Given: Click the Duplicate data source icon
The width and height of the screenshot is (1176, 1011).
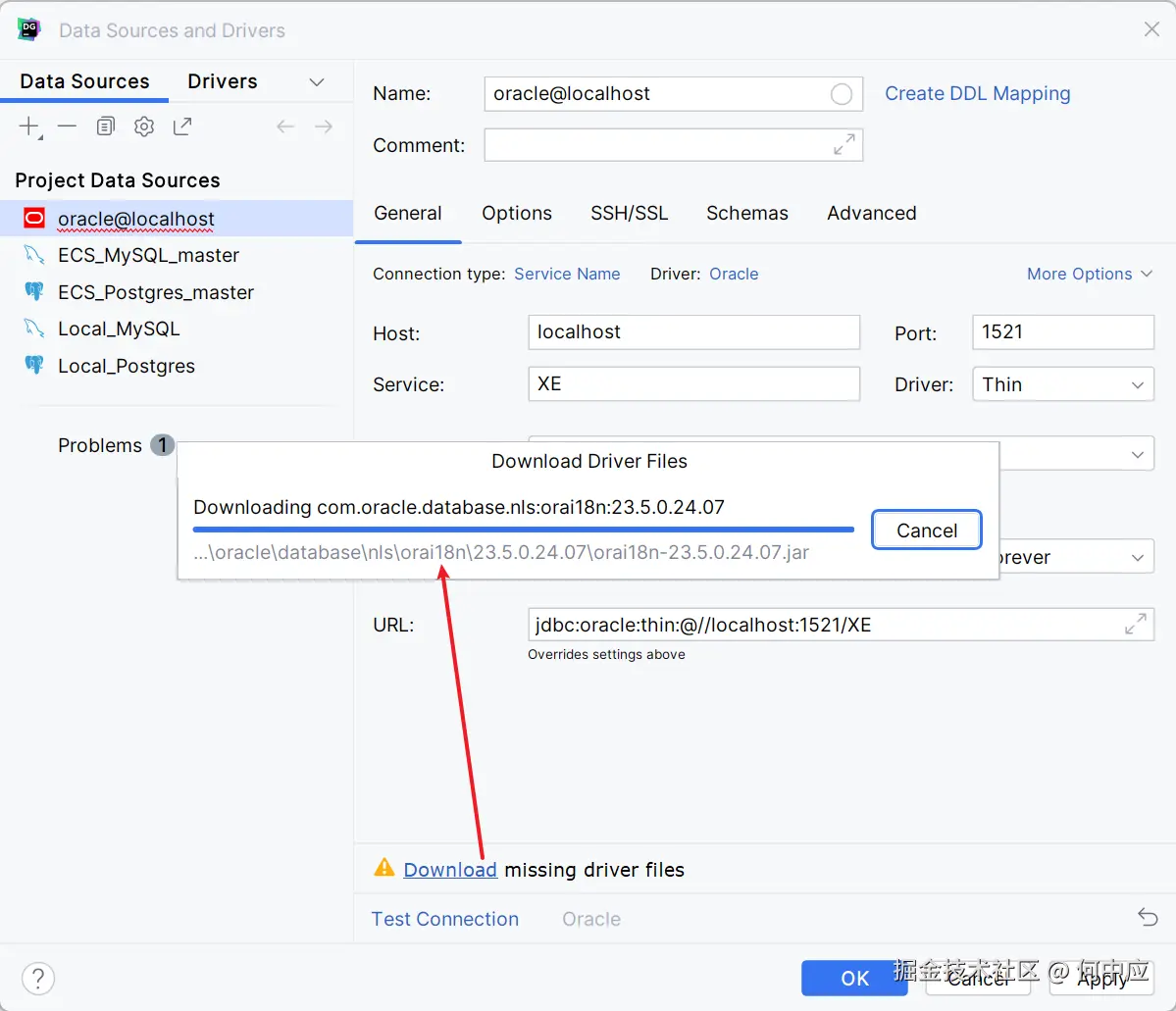Looking at the screenshot, I should coord(106,126).
